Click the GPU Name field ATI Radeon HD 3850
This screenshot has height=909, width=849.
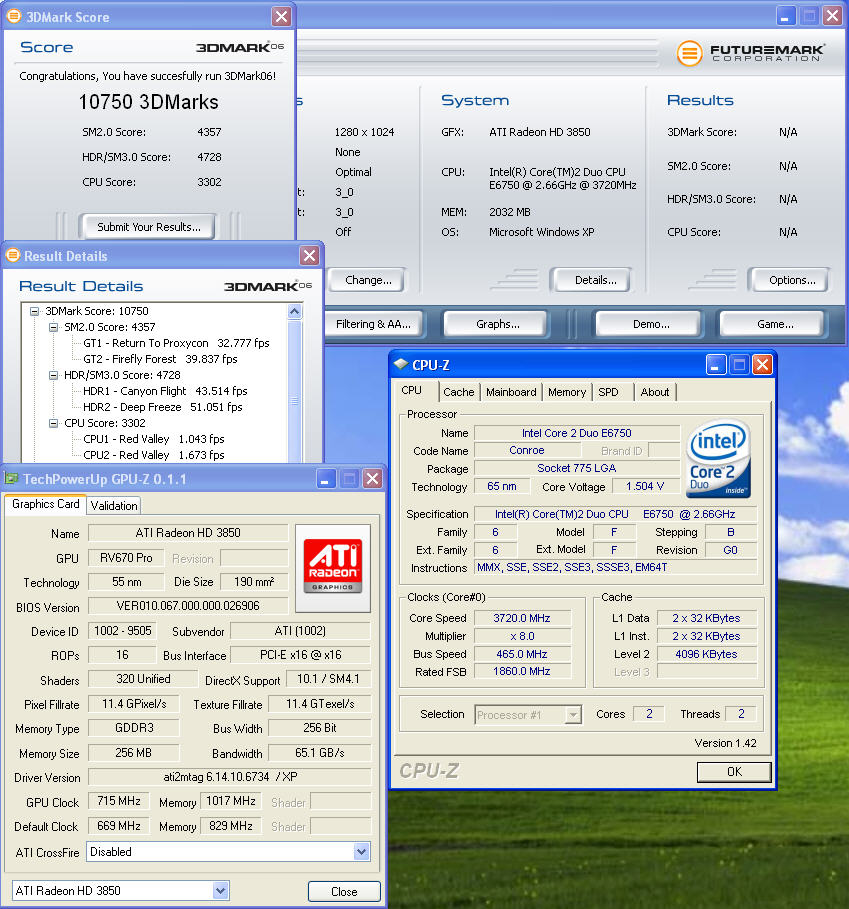[x=188, y=533]
